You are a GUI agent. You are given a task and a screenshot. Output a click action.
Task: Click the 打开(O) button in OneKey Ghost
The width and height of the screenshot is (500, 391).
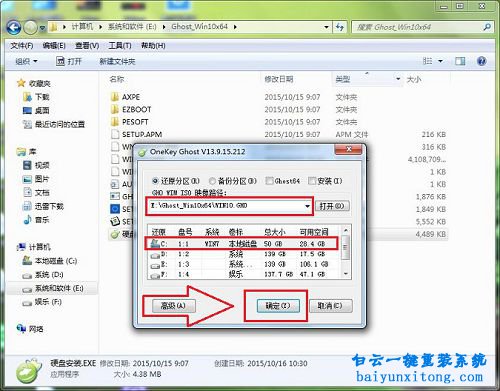tap(332, 206)
